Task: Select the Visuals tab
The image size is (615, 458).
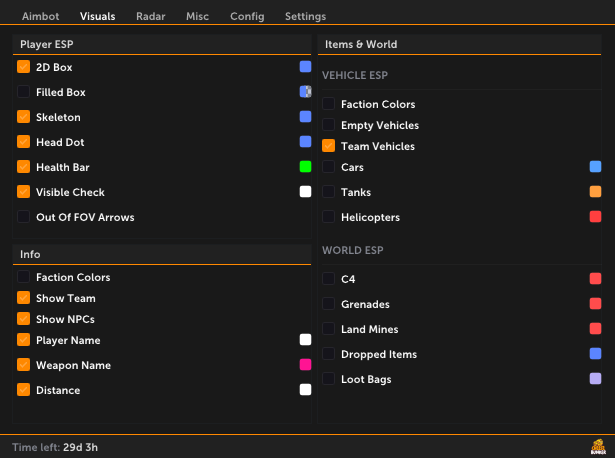Action: pyautogui.click(x=98, y=16)
